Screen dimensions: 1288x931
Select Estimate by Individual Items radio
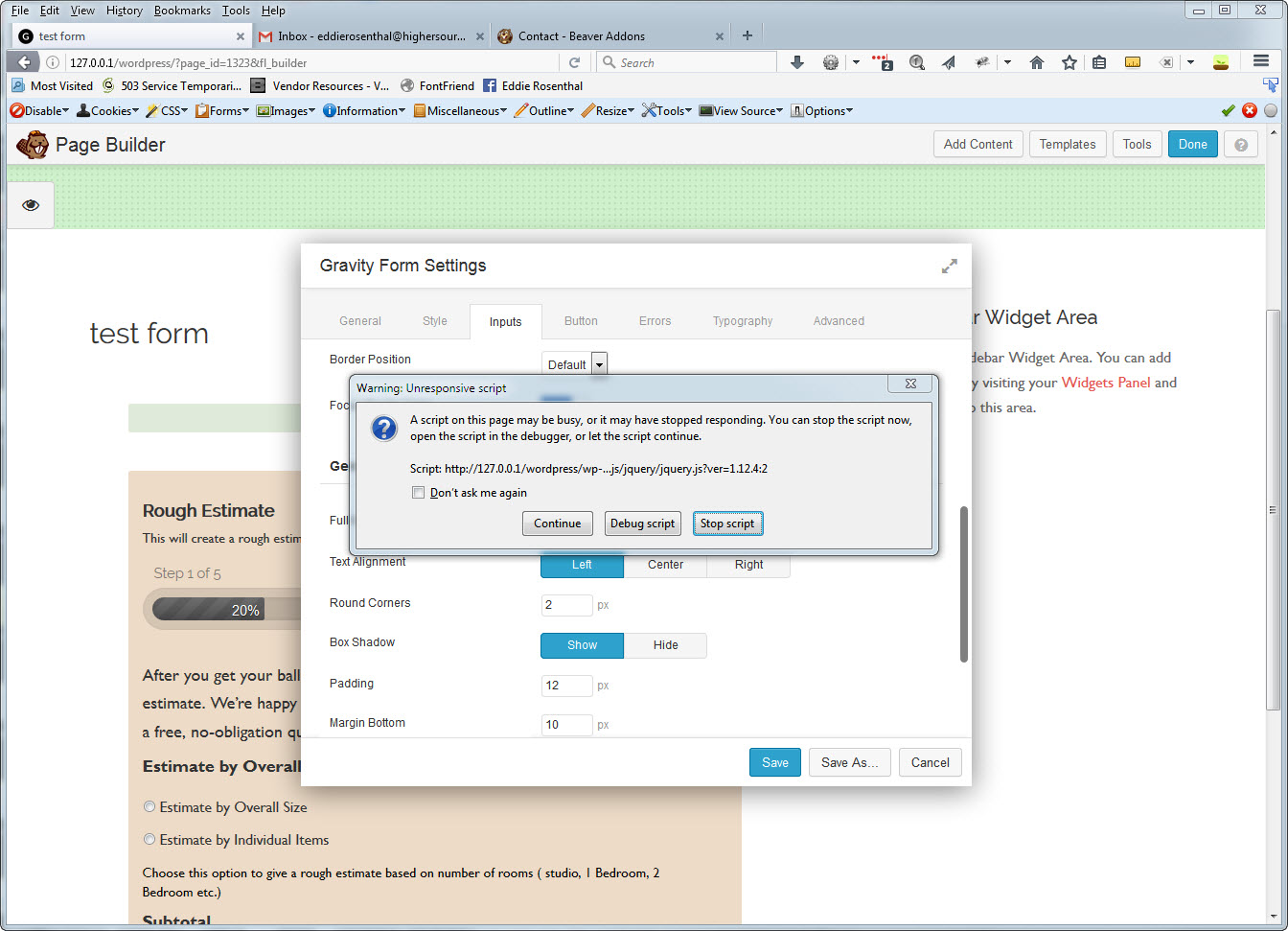coord(149,840)
